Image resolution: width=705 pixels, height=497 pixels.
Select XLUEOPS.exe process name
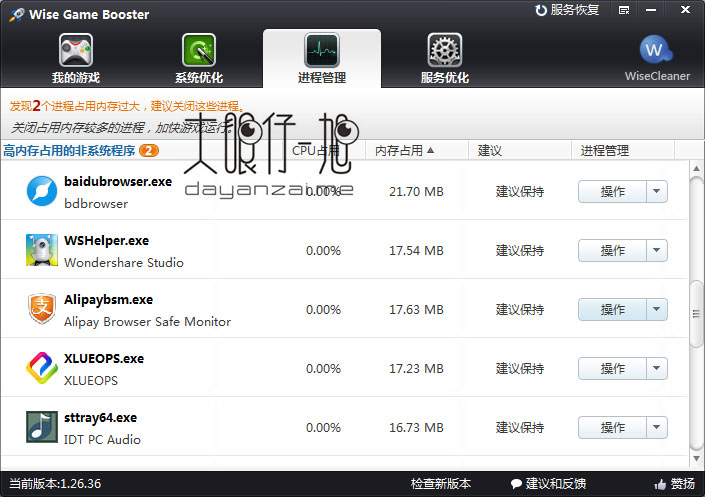[x=104, y=358]
